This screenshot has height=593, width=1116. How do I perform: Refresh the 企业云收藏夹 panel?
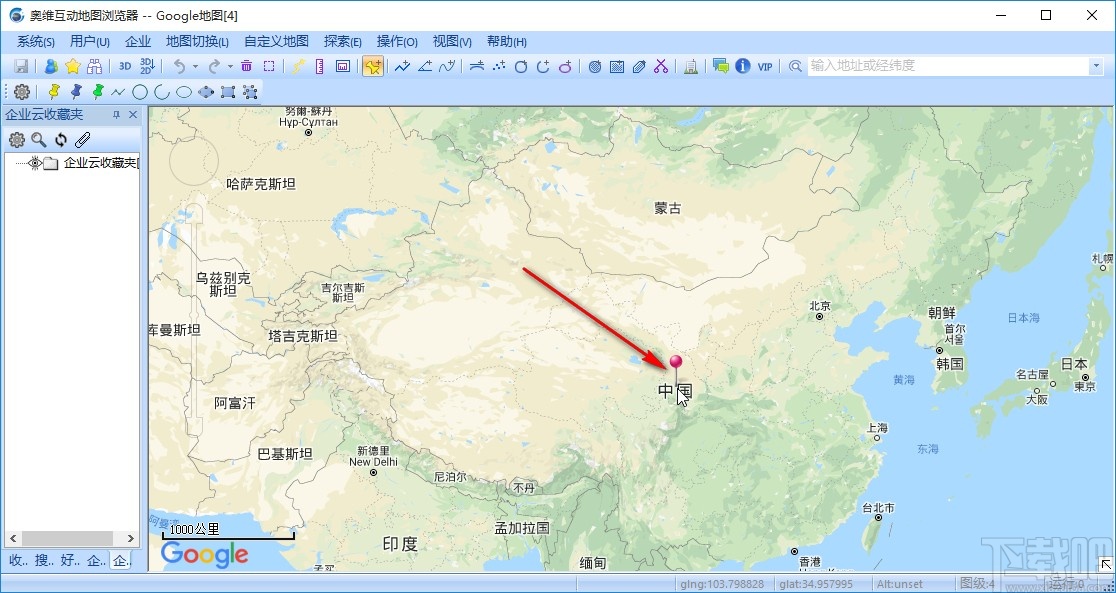pos(61,140)
